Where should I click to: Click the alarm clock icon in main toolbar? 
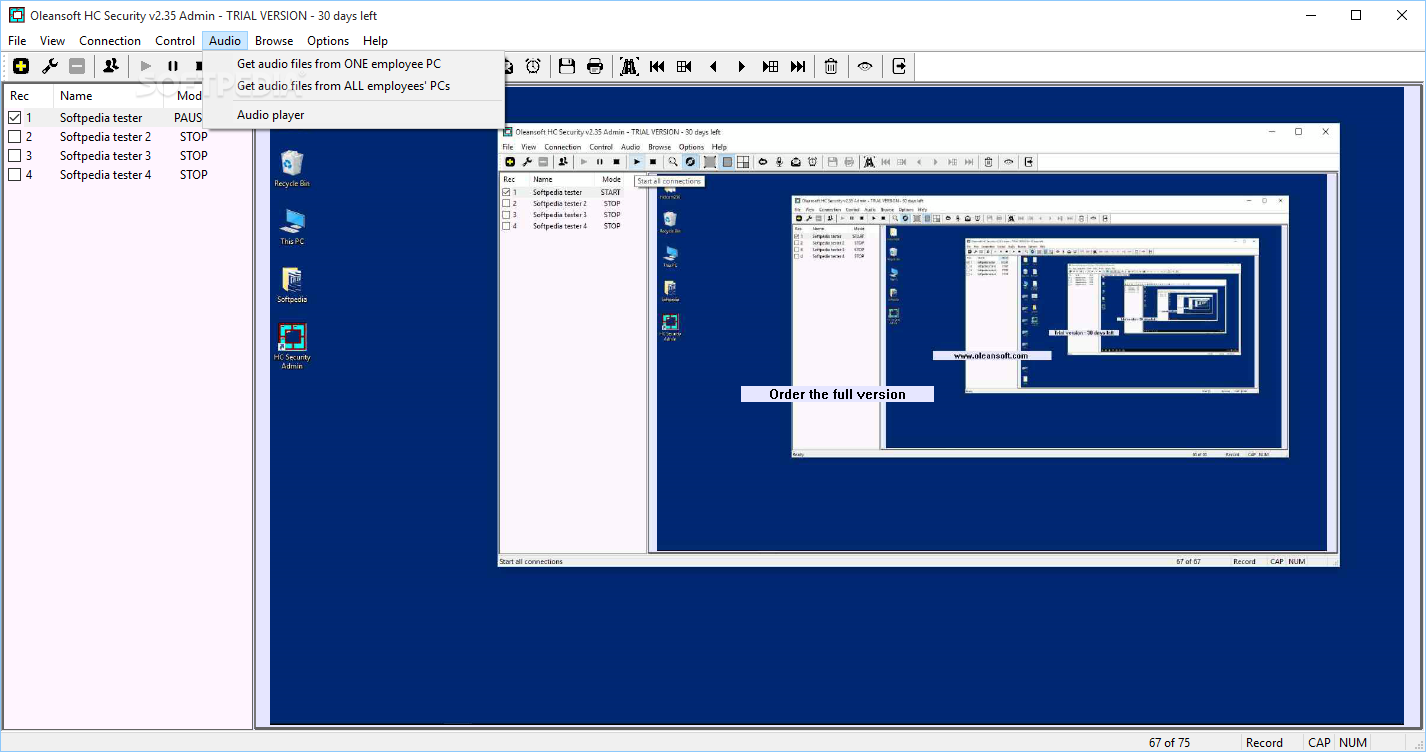click(533, 66)
